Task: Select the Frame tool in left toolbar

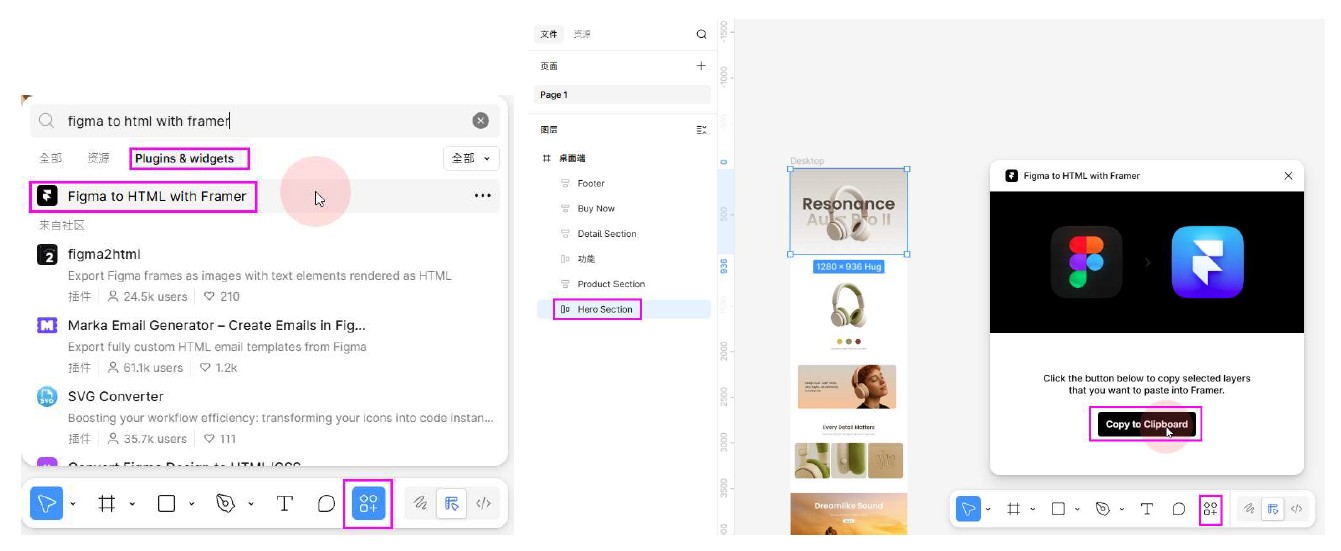Action: pyautogui.click(x=107, y=503)
